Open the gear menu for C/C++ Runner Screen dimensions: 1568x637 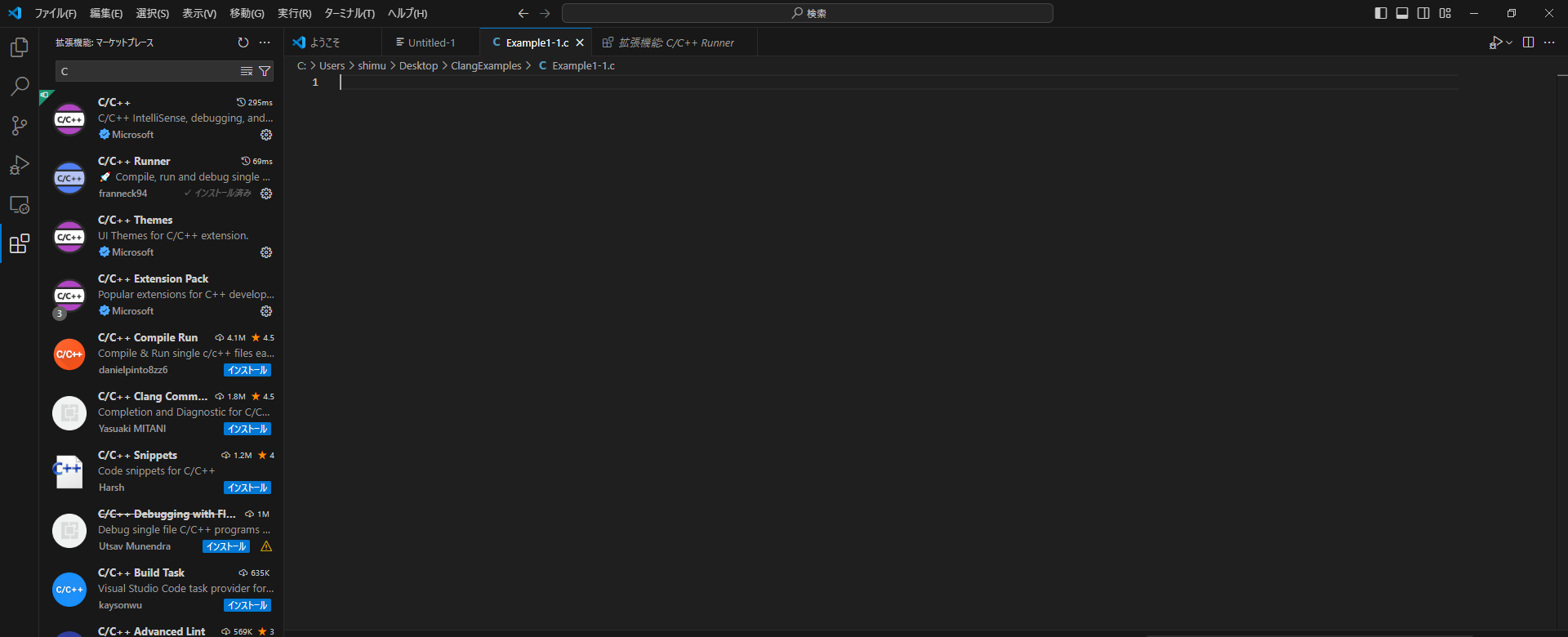(266, 194)
